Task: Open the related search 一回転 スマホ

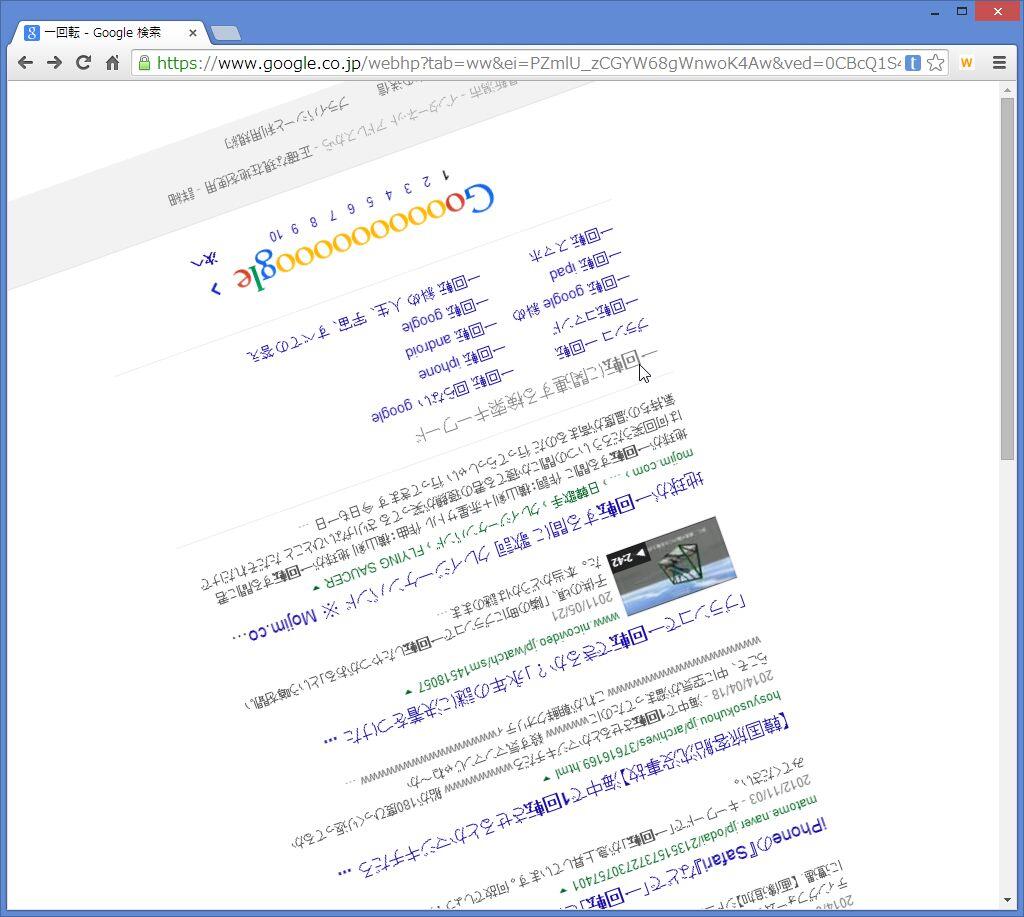Action: pos(571,245)
